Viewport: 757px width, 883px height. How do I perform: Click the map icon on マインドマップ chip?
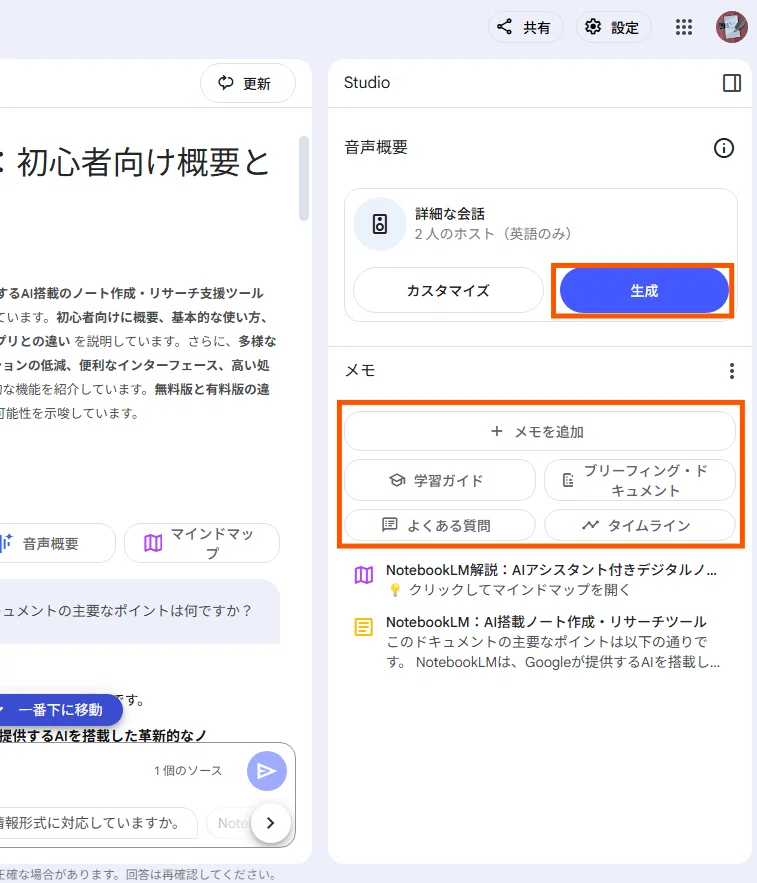click(153, 543)
